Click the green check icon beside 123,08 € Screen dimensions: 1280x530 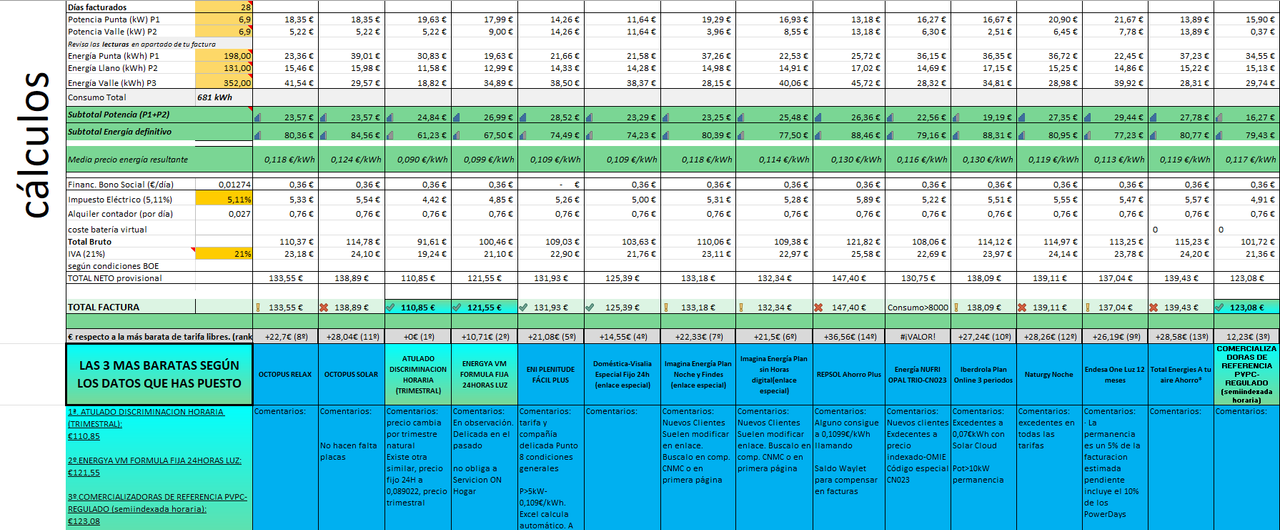[1221, 308]
